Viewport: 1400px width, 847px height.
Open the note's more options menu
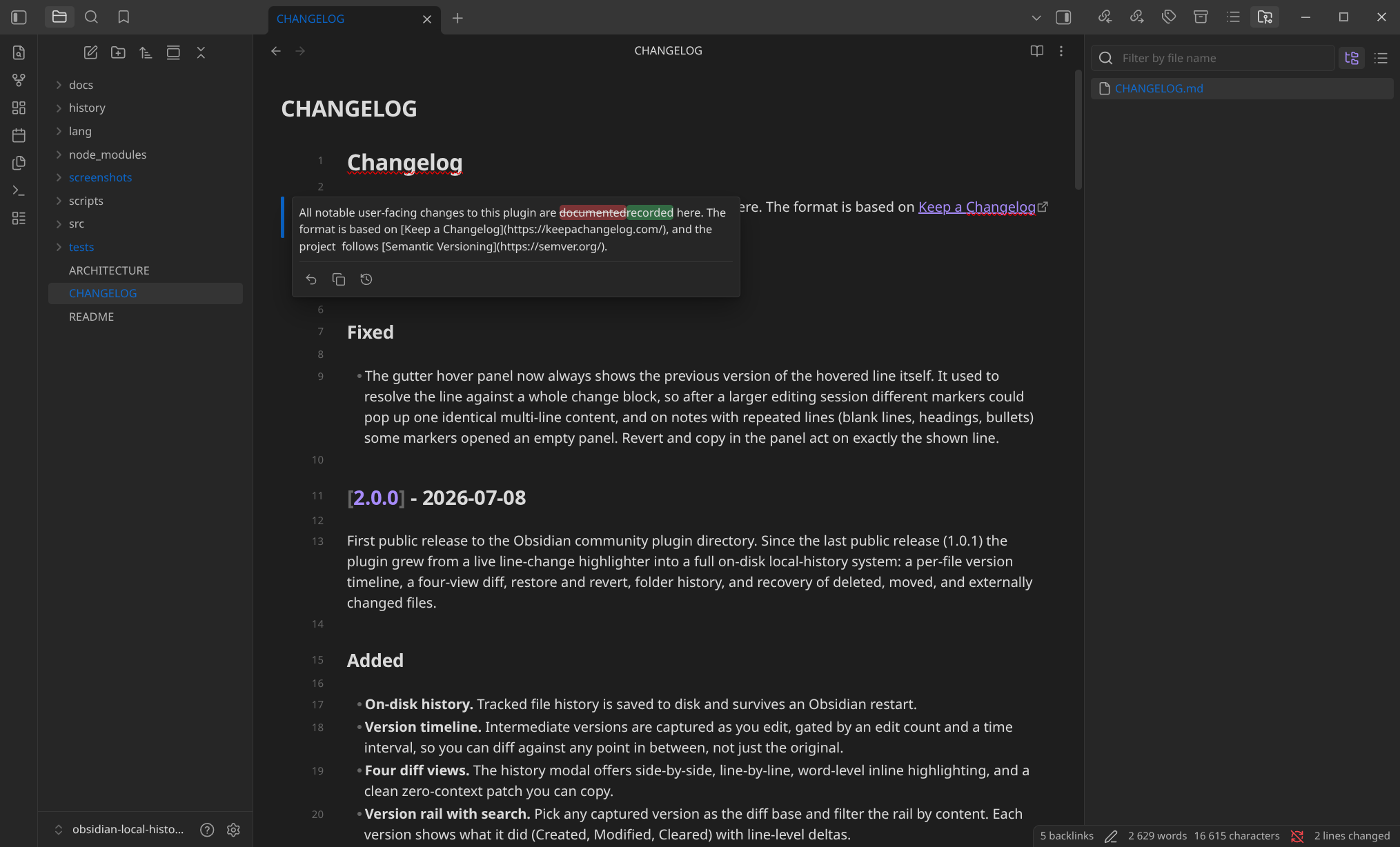click(1061, 51)
